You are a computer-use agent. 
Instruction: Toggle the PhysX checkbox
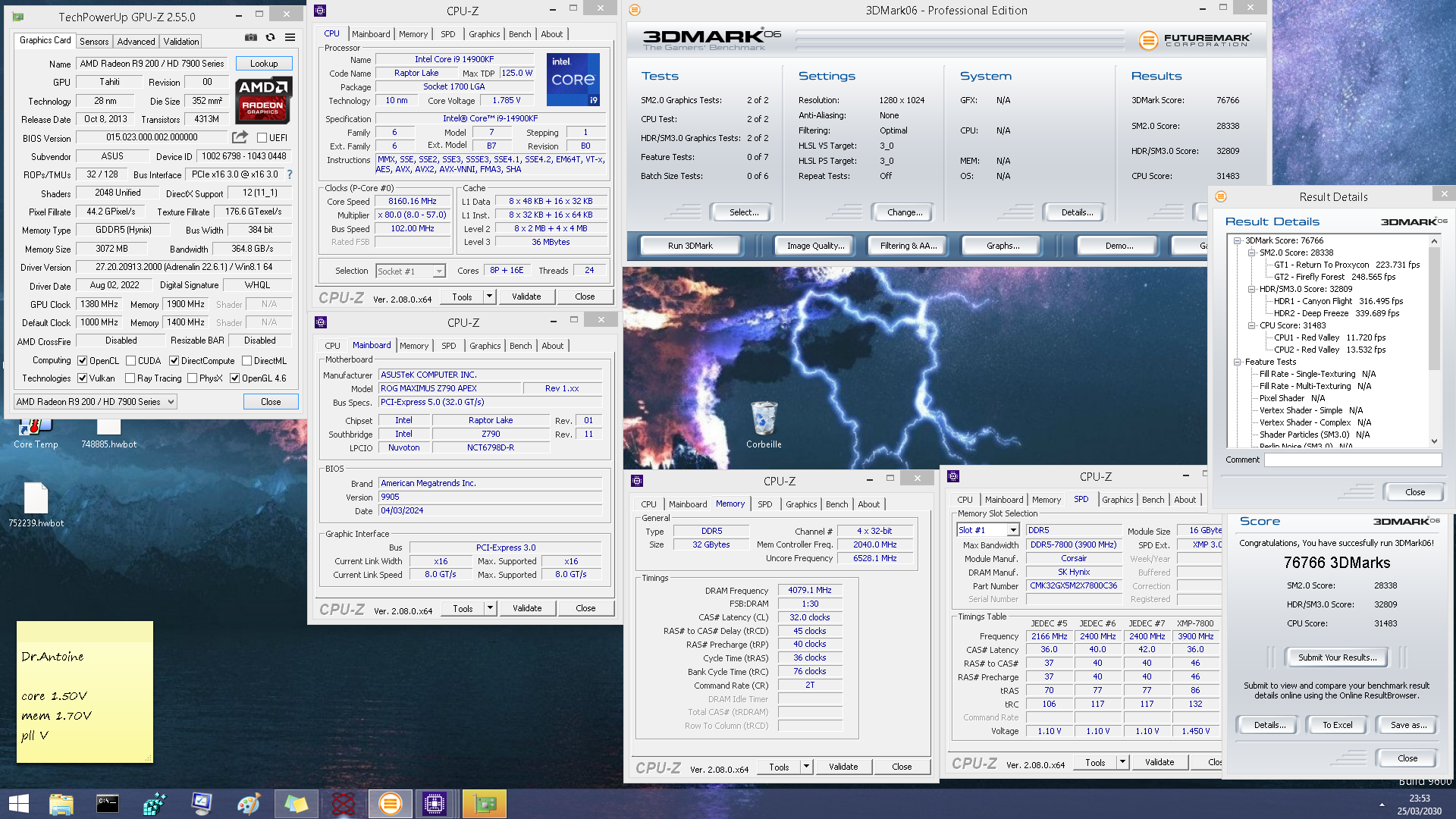192,378
